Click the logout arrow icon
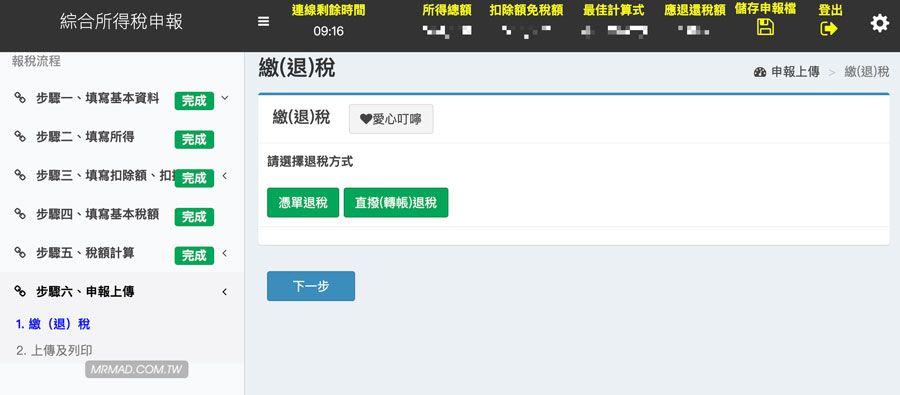 coord(829,28)
